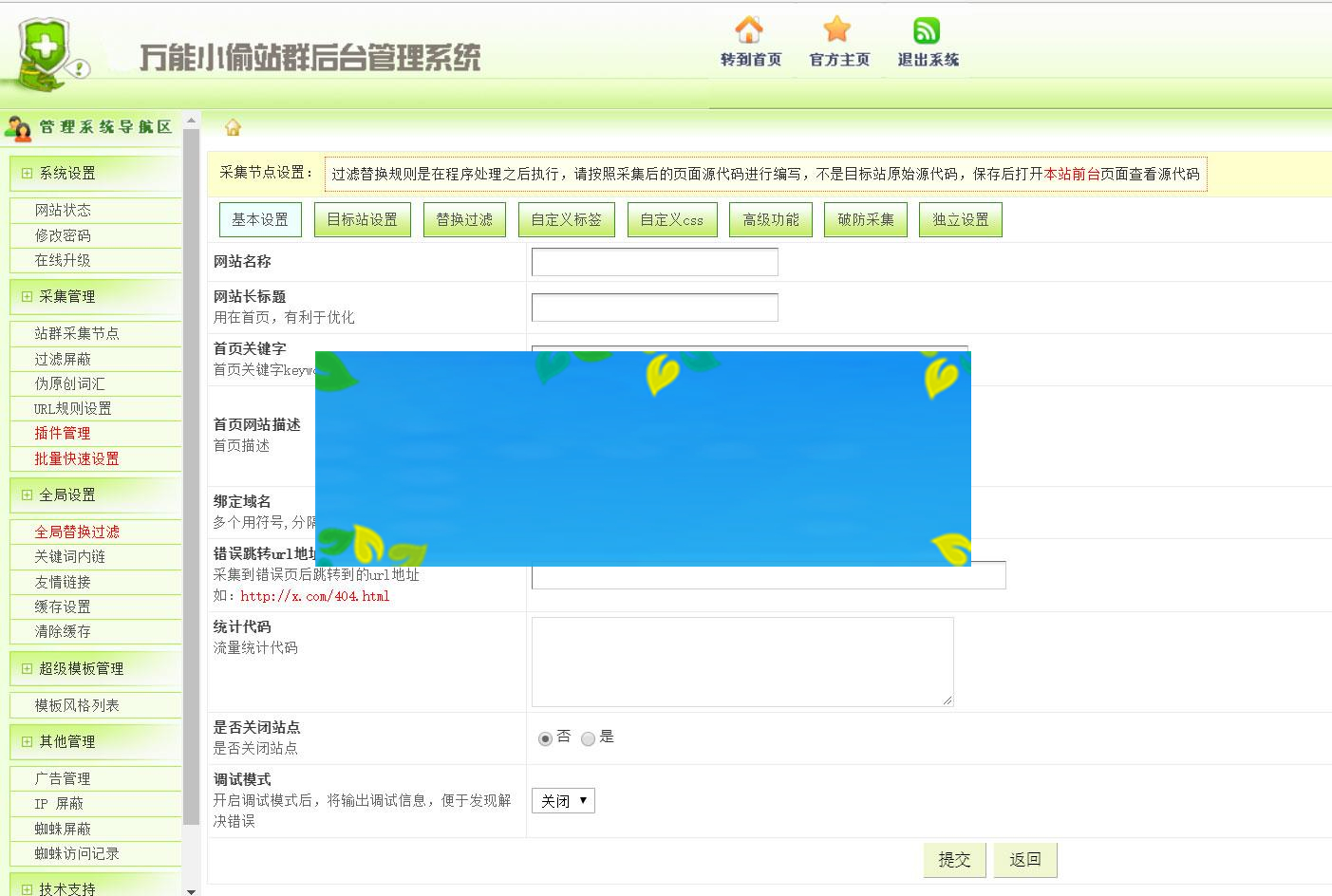Viewport: 1332px width, 896px height.
Task: Open the 调试模式 dropdown showing 关闭
Action: (563, 800)
